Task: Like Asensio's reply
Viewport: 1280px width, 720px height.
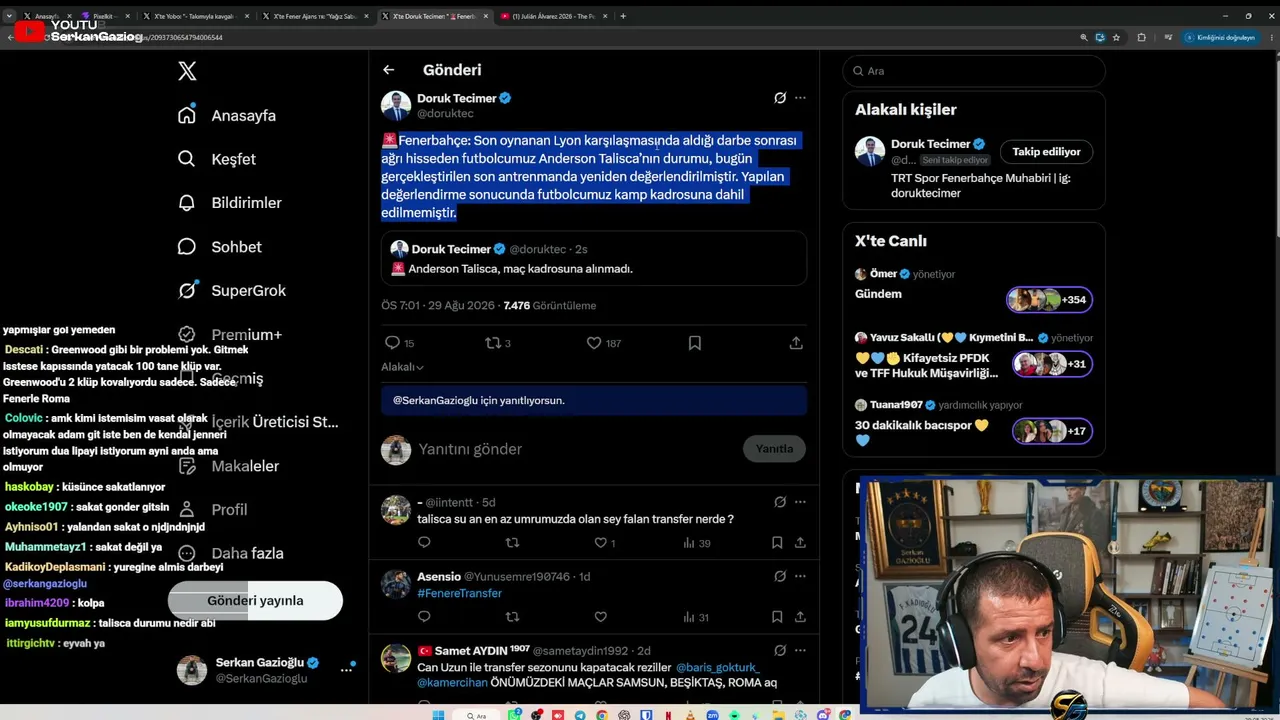Action: click(601, 617)
